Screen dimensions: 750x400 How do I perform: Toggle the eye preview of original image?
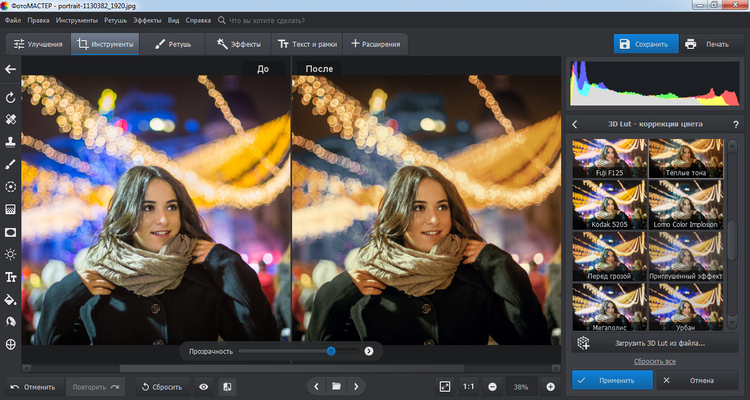point(204,386)
